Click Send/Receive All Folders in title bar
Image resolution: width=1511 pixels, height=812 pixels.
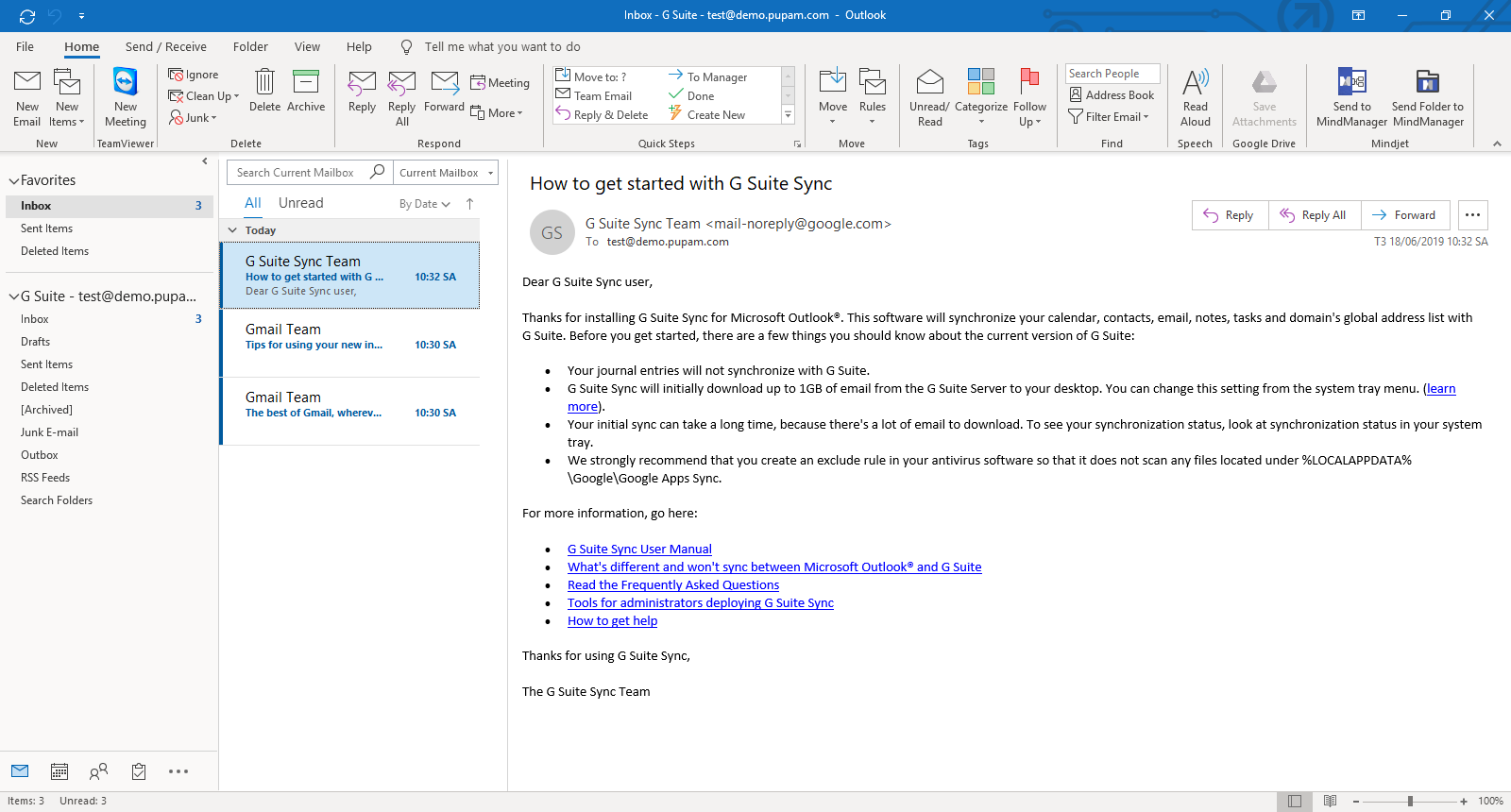pyautogui.click(x=27, y=15)
